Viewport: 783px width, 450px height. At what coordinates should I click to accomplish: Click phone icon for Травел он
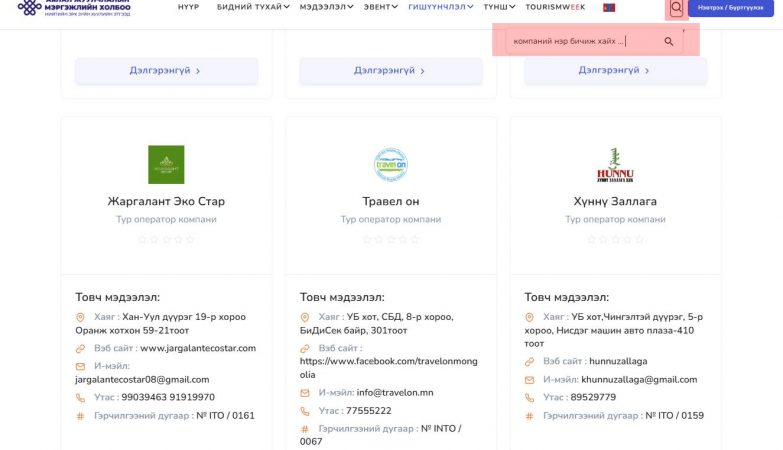pos(305,411)
